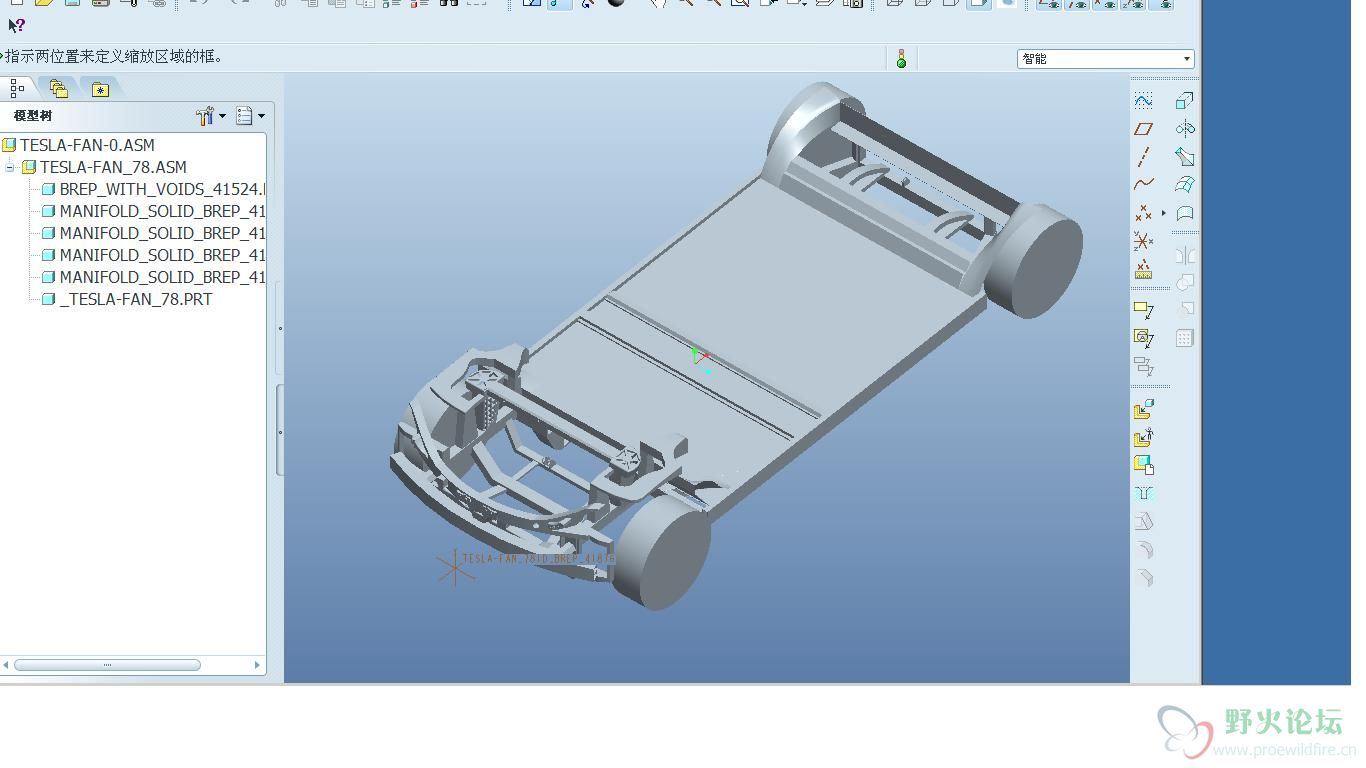This screenshot has width=1366, height=768.
Task: Click the Create Component icon
Action: (x=1144, y=437)
